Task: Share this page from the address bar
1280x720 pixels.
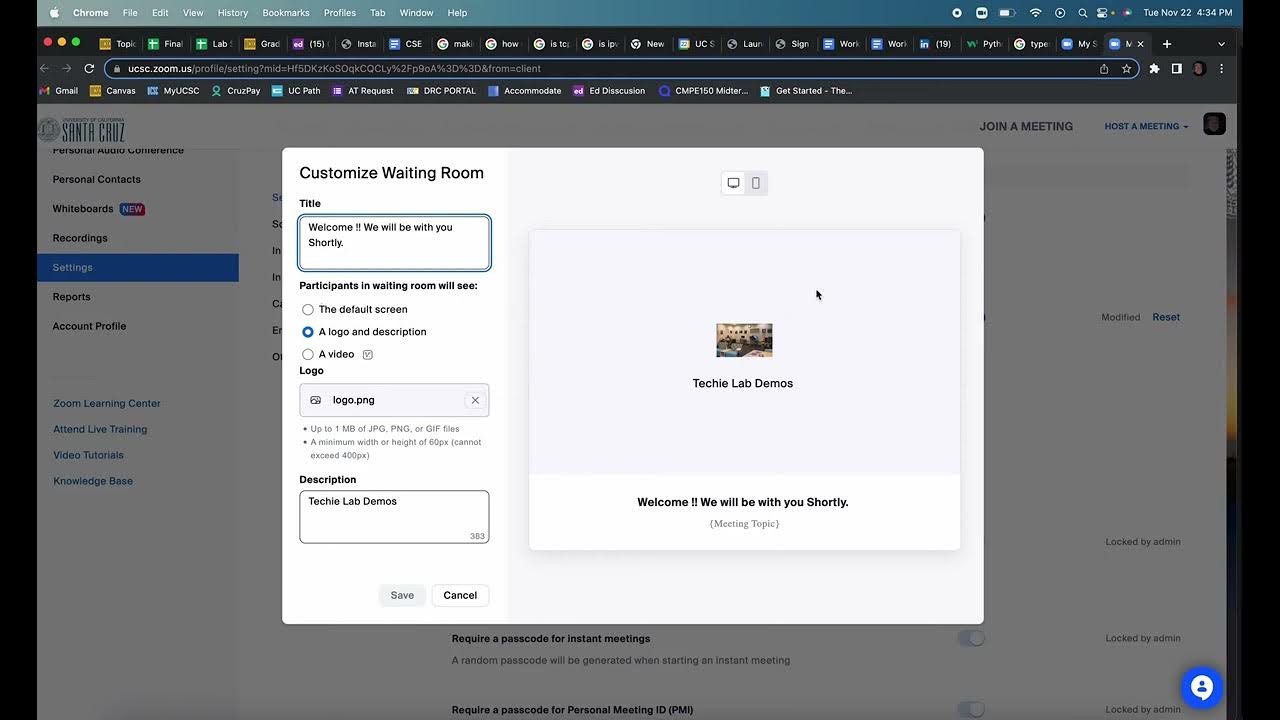Action: coord(1104,69)
